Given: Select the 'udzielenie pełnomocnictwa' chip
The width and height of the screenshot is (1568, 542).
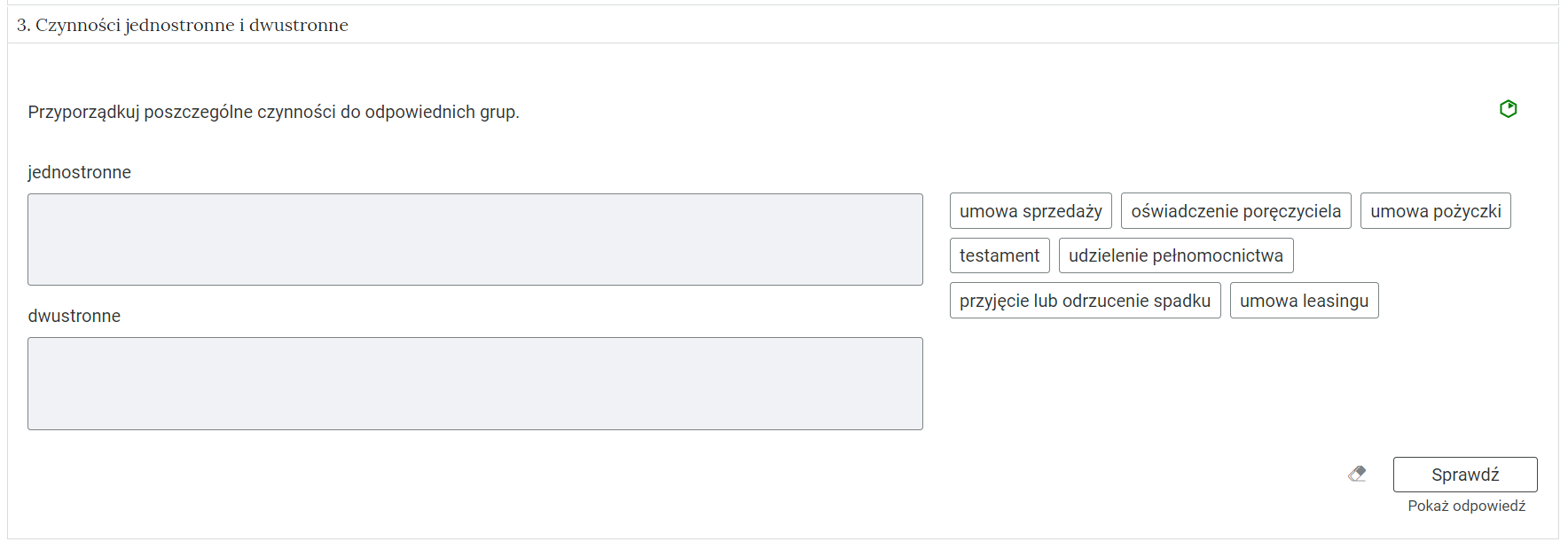Looking at the screenshot, I should coord(1175,255).
